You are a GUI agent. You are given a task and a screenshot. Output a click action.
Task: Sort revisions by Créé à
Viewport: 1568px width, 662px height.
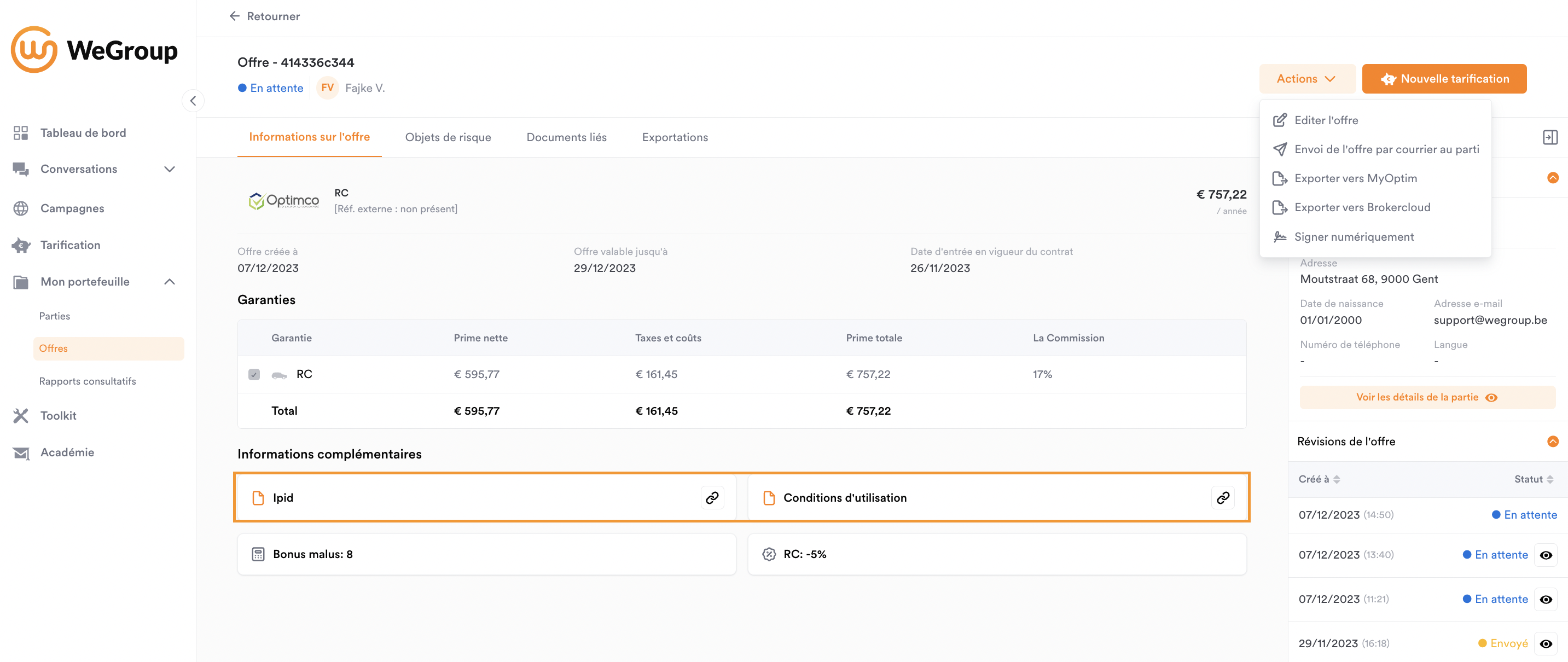[1319, 479]
